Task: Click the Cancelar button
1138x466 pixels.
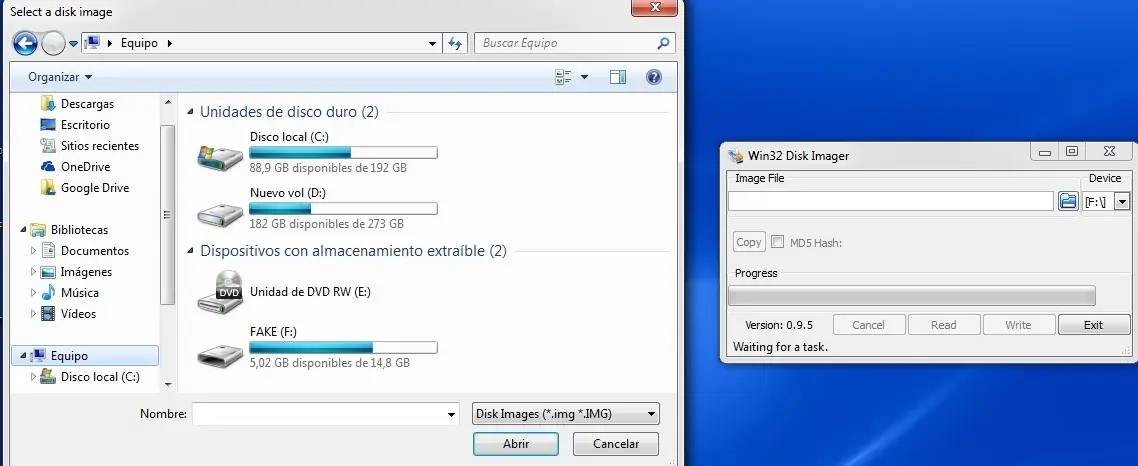Action: coord(616,443)
